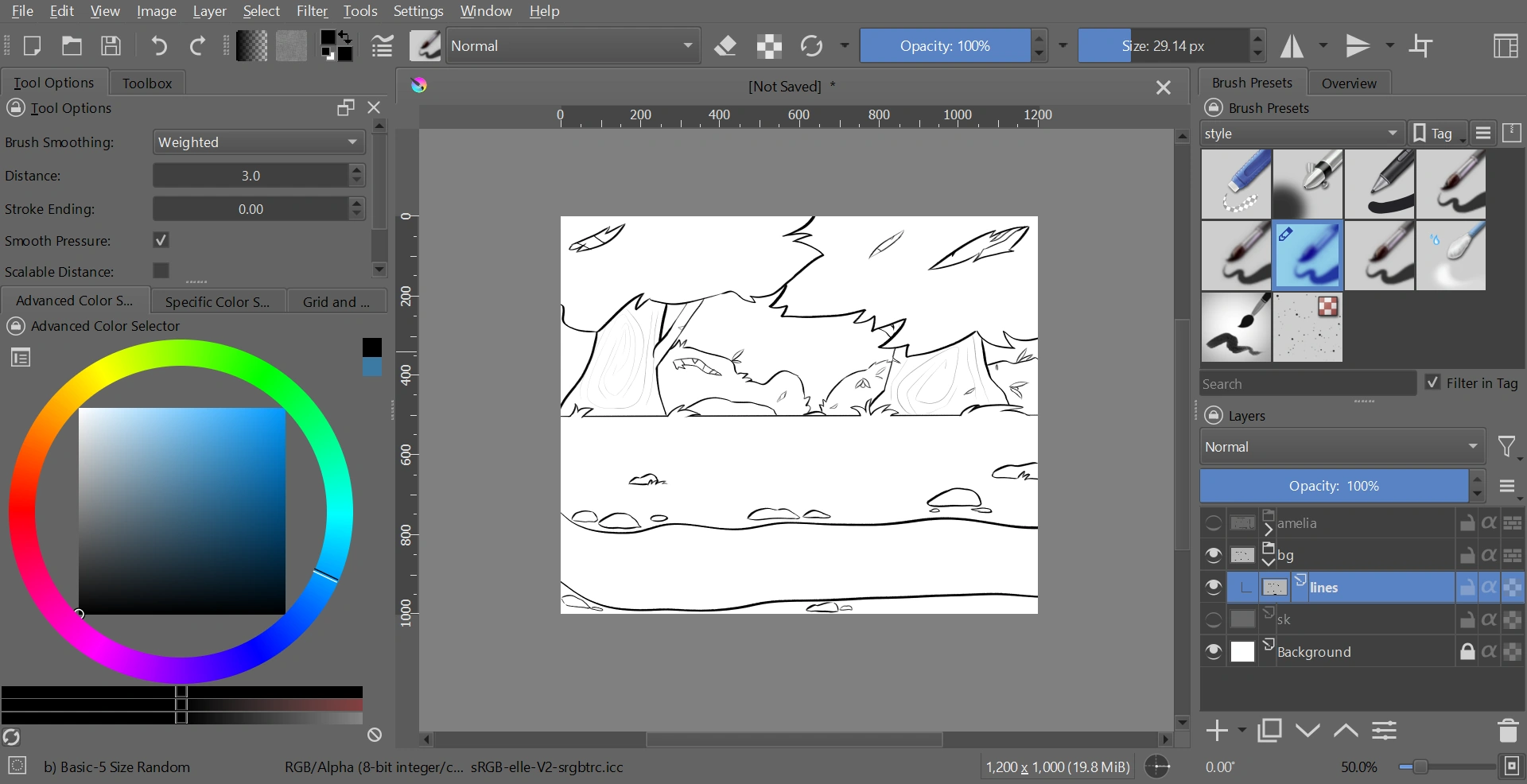
Task: Uncheck Smooth Pressure in Tool Options
Action: [161, 240]
